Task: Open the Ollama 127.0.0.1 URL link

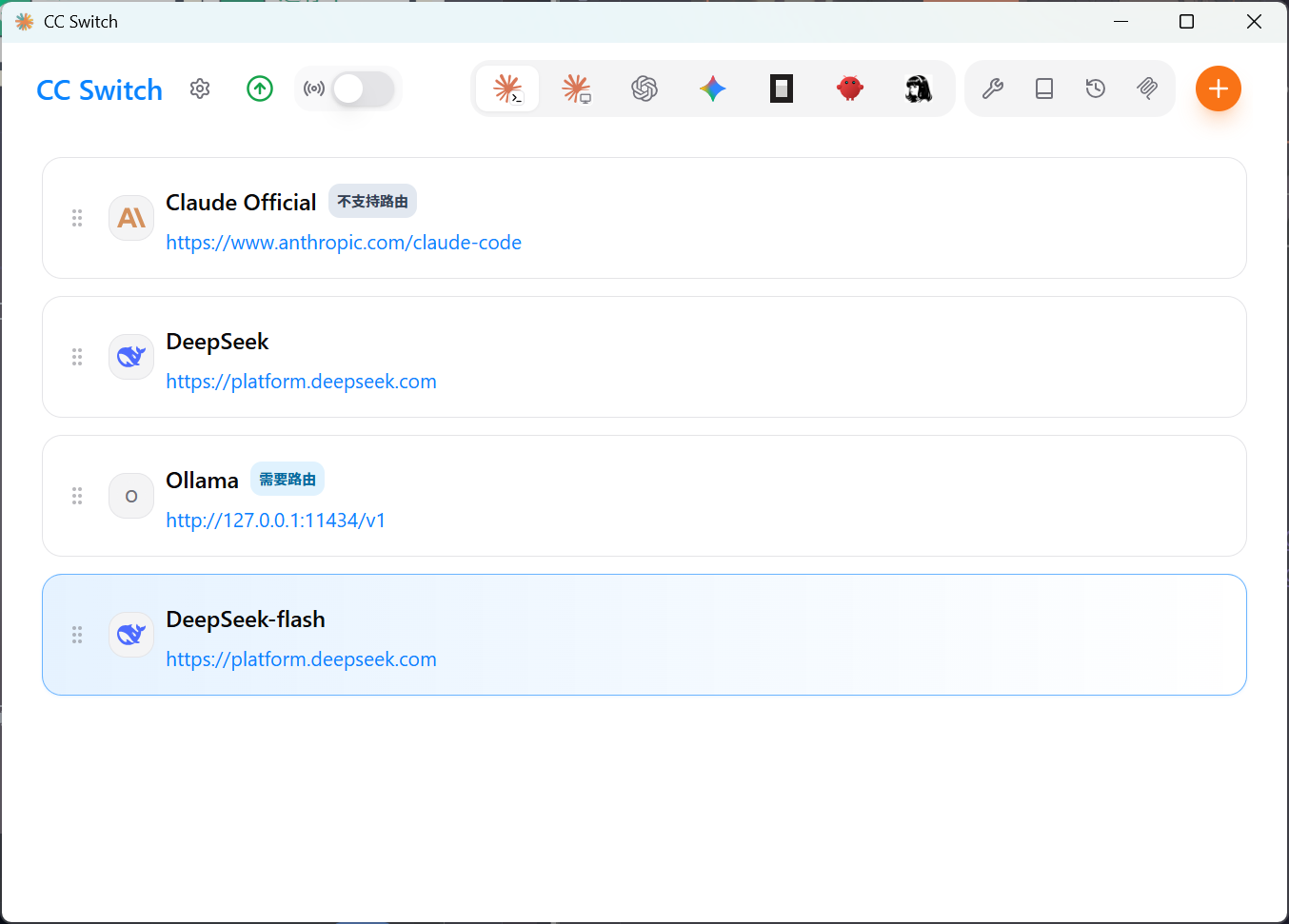Action: [276, 521]
